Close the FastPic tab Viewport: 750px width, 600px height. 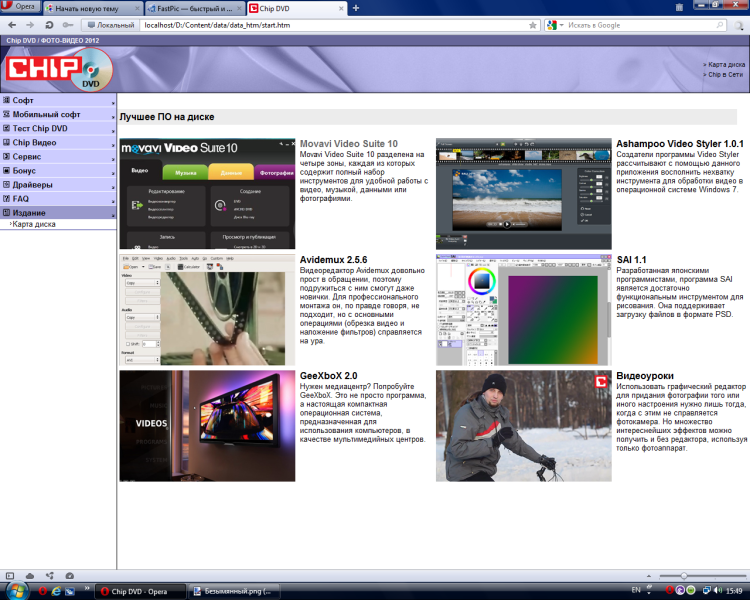[x=239, y=9]
